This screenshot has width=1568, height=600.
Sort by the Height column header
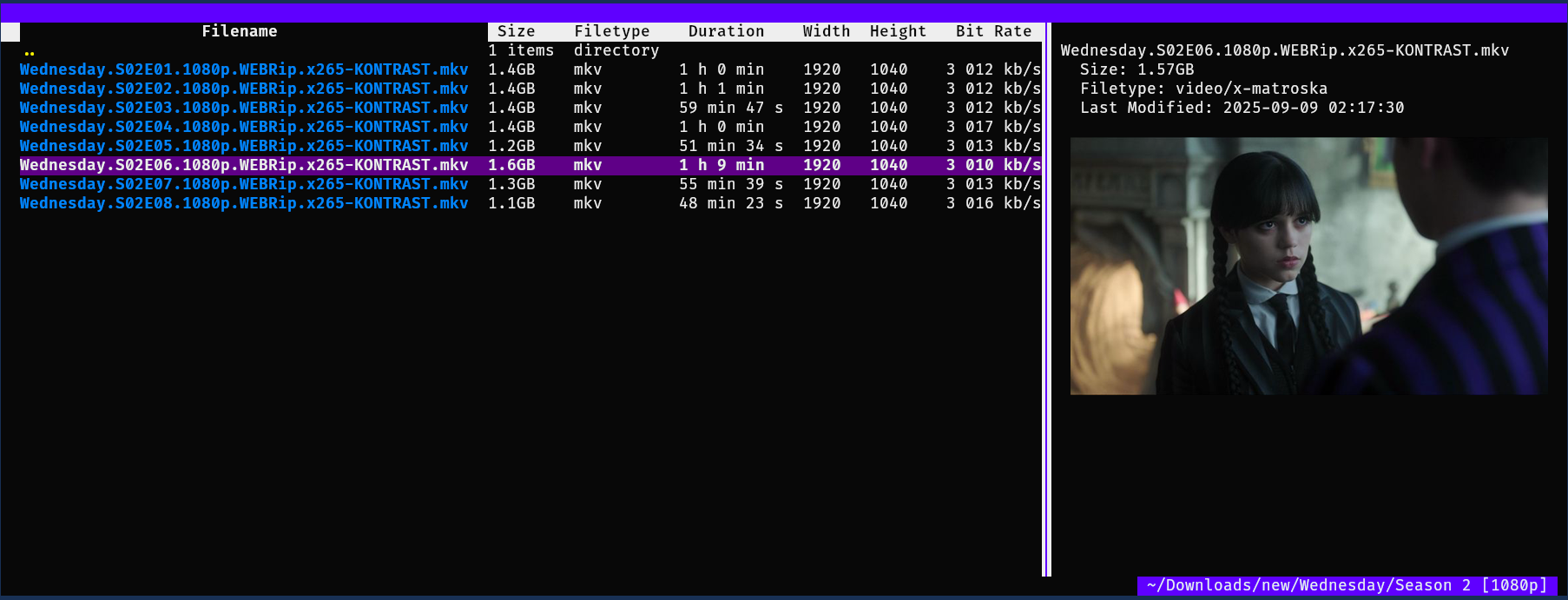(x=899, y=31)
